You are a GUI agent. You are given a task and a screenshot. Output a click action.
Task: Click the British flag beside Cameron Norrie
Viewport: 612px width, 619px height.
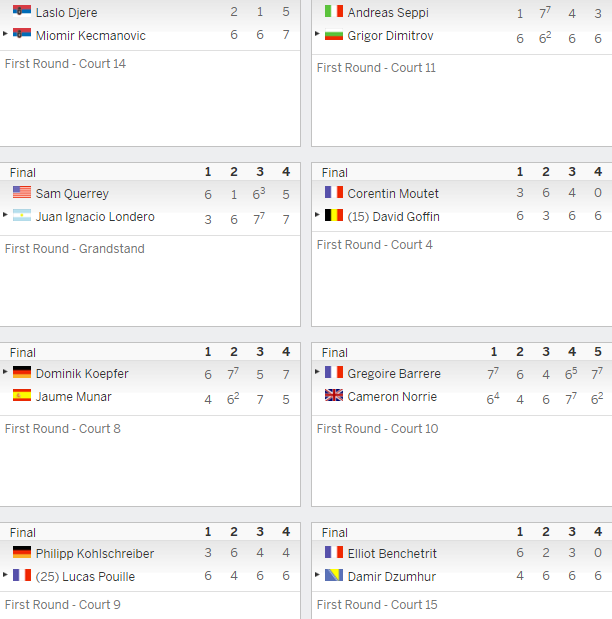tap(334, 395)
